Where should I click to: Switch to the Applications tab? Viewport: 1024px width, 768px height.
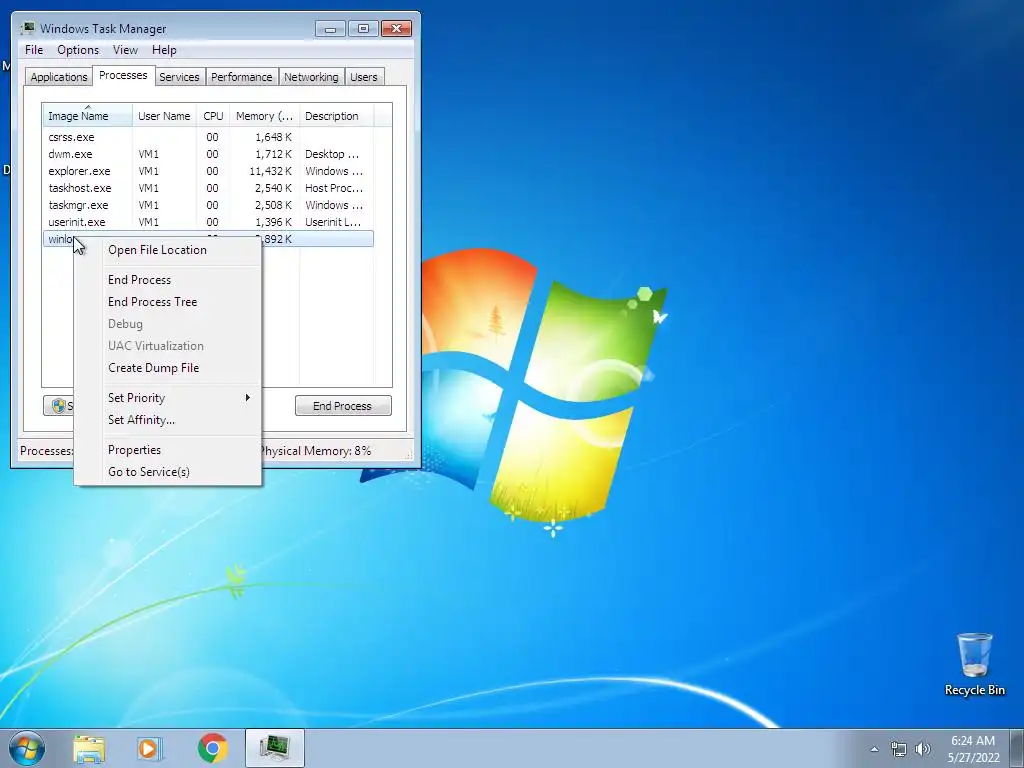pyautogui.click(x=59, y=77)
